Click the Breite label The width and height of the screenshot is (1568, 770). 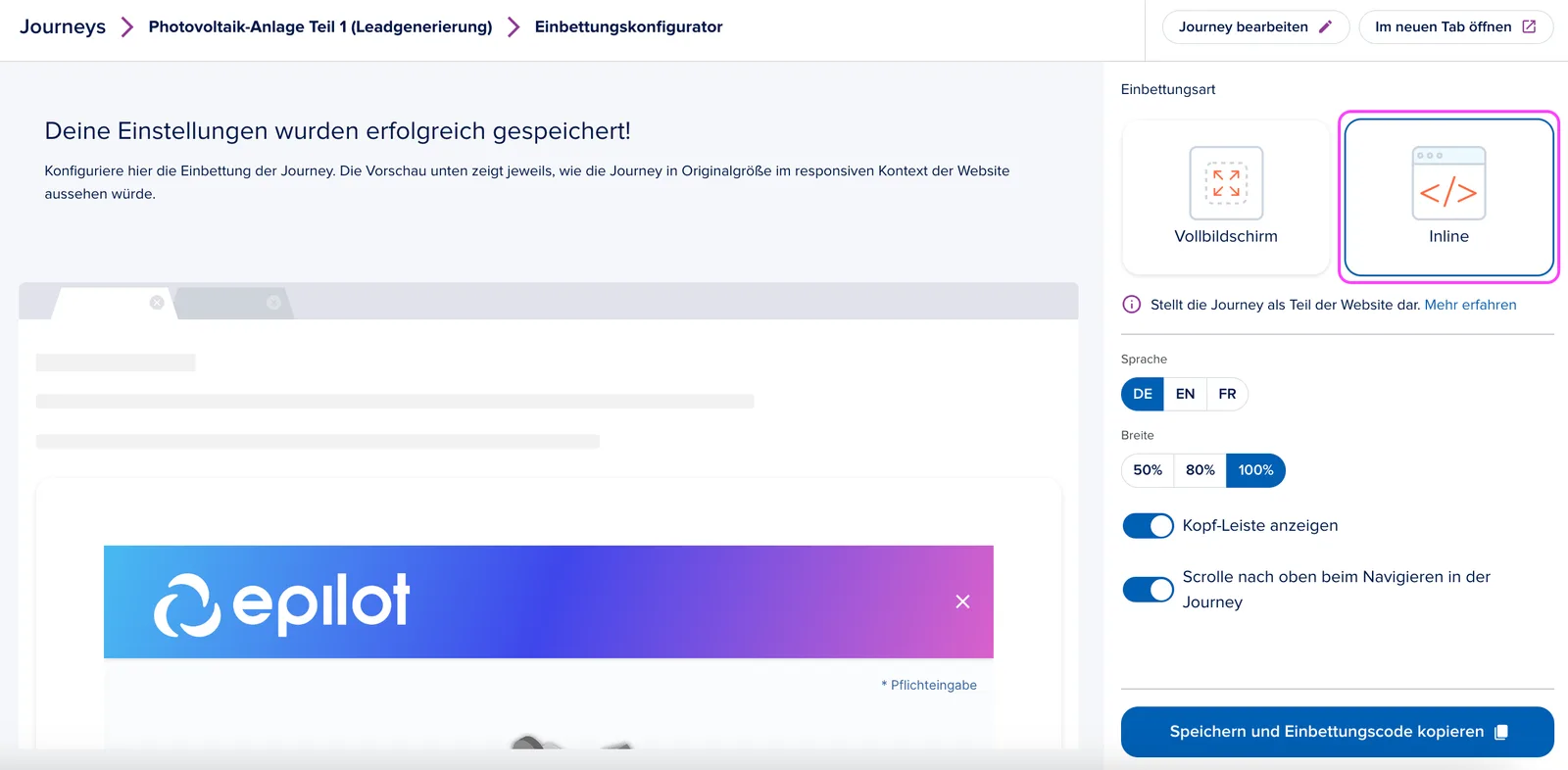pos(1138,435)
